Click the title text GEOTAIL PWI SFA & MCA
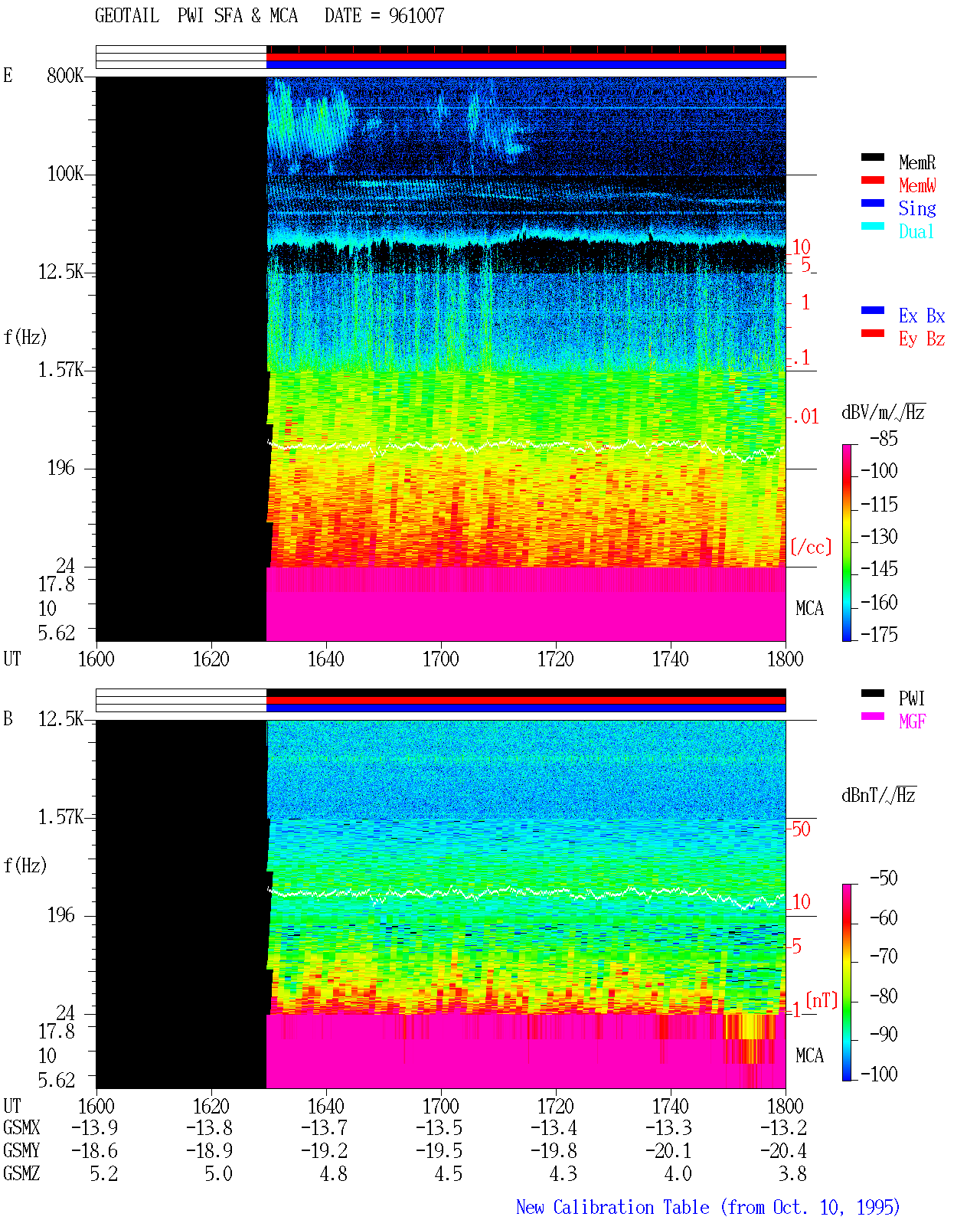This screenshot has width=980, height=1220. [x=196, y=15]
